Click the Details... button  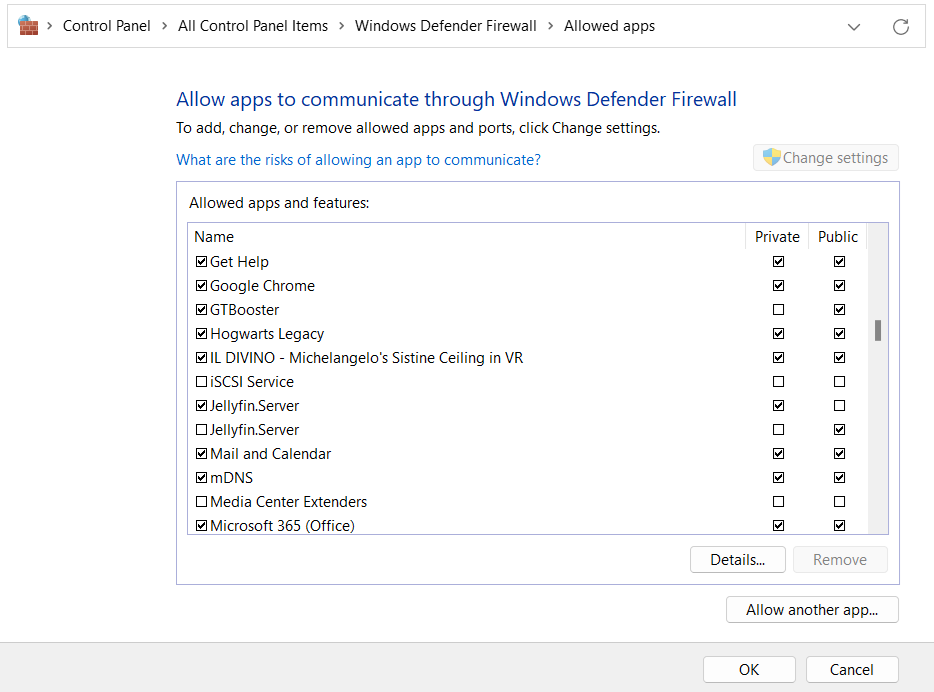tap(737, 560)
